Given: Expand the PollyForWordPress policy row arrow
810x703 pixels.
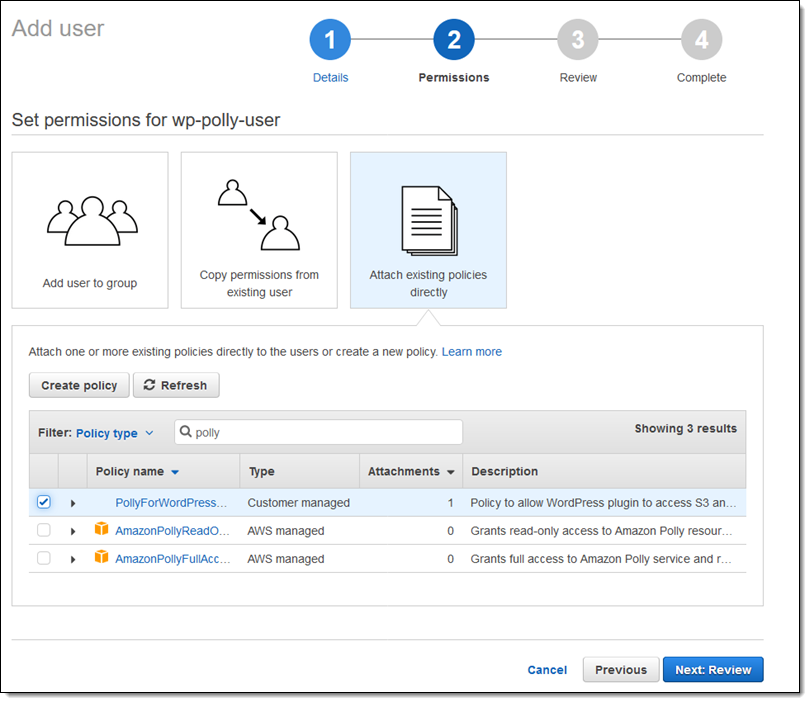Looking at the screenshot, I should [73, 503].
